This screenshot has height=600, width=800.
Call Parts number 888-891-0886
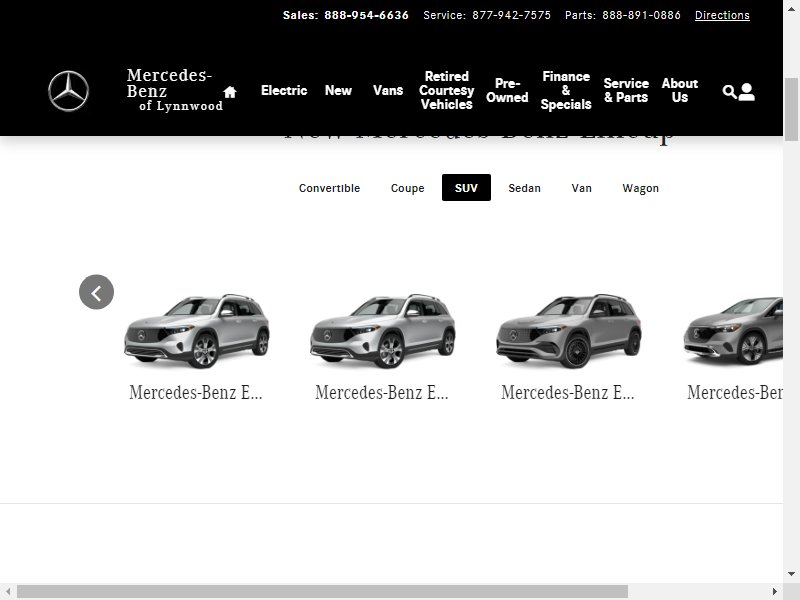[x=641, y=15]
